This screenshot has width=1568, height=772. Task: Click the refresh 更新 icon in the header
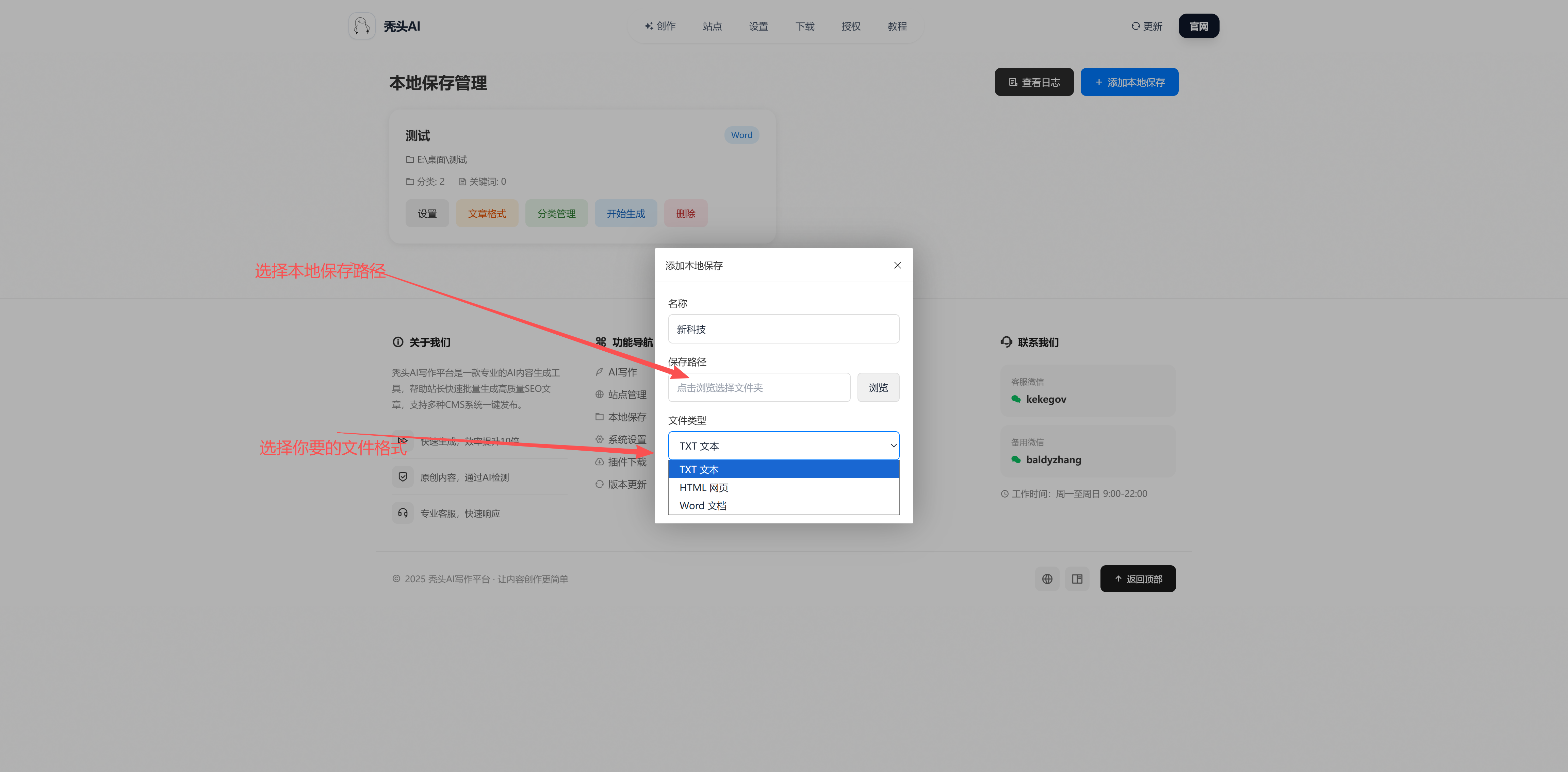[x=1135, y=26]
